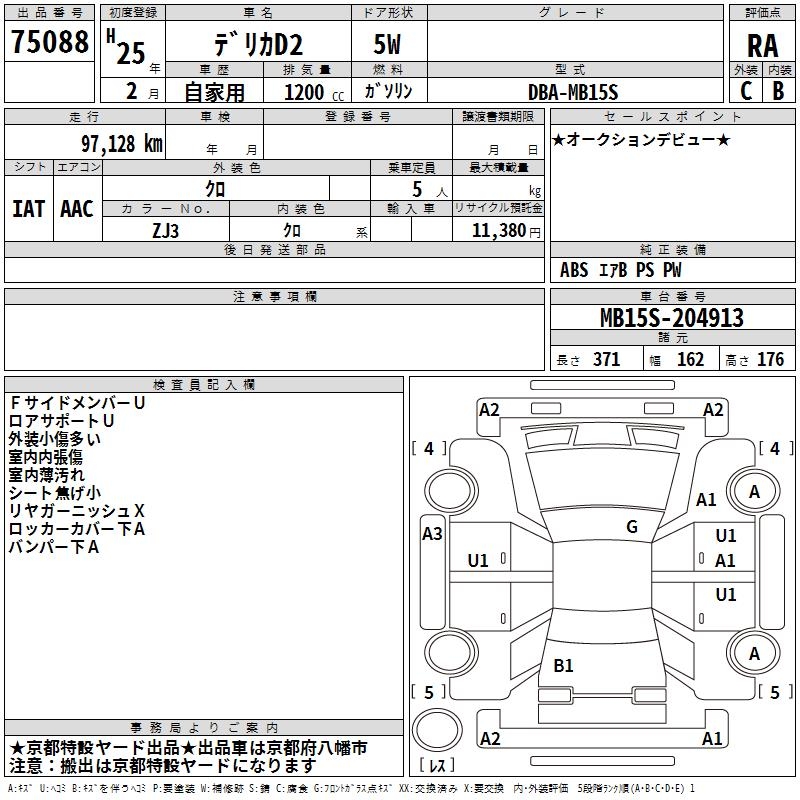Click the B1 dent mark on rear hatch
This screenshot has width=800, height=800.
click(x=563, y=666)
